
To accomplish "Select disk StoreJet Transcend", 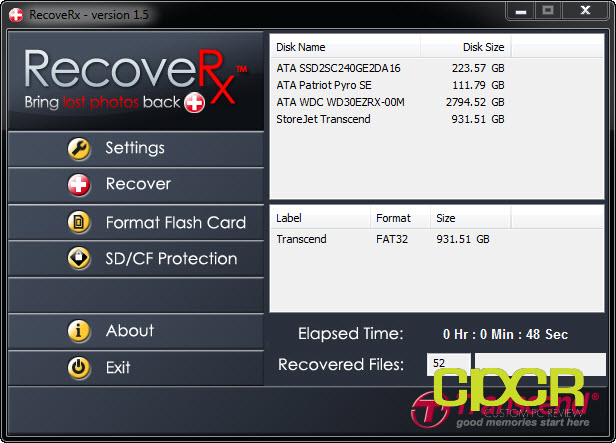I will point(323,119).
